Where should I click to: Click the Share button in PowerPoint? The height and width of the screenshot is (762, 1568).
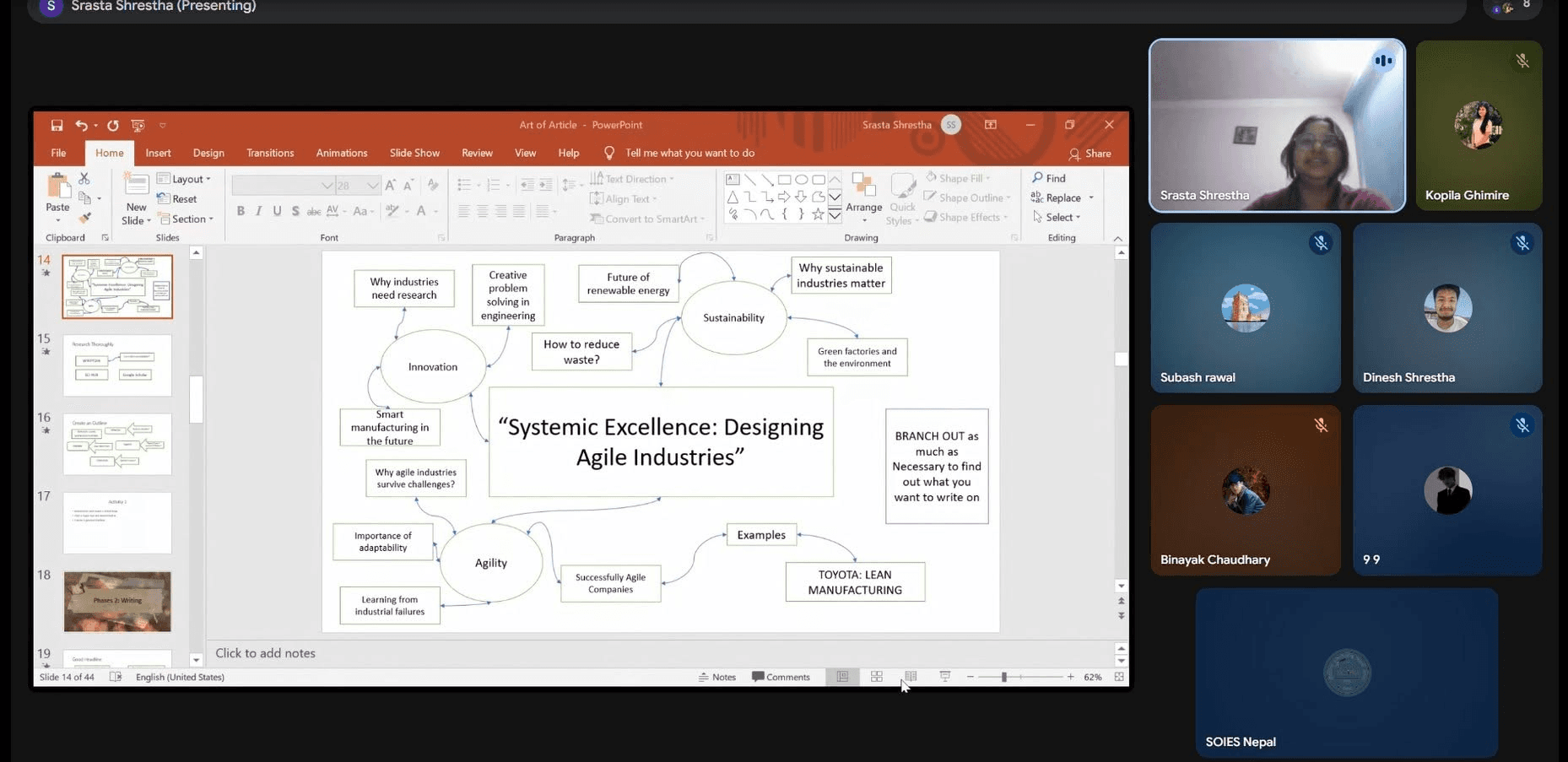1089,154
